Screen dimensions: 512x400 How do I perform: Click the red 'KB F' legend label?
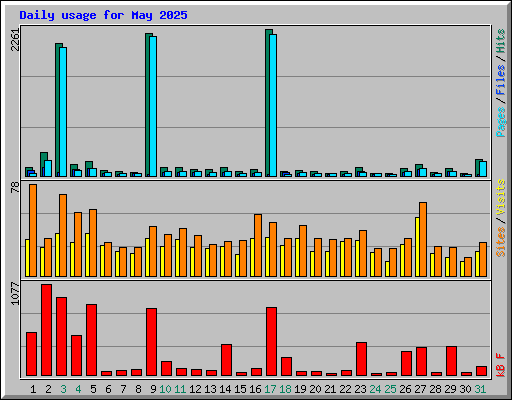pos(501,365)
